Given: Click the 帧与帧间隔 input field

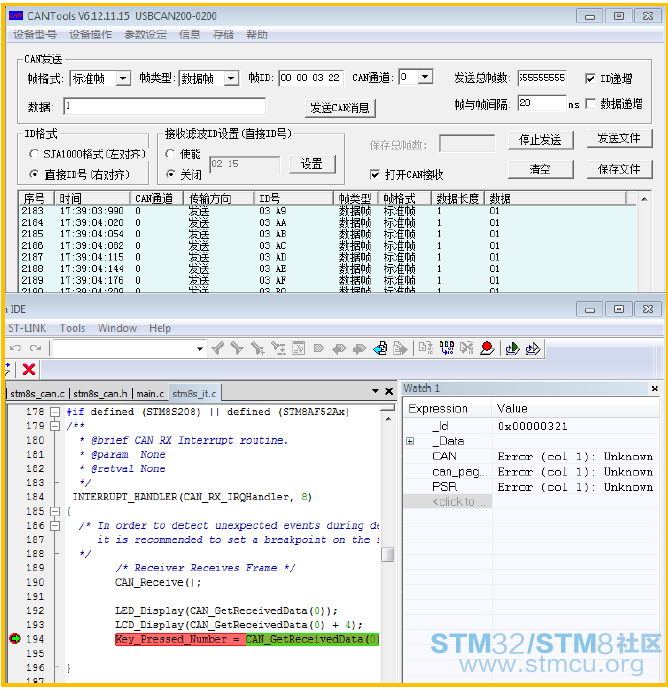Looking at the screenshot, I should point(541,103).
